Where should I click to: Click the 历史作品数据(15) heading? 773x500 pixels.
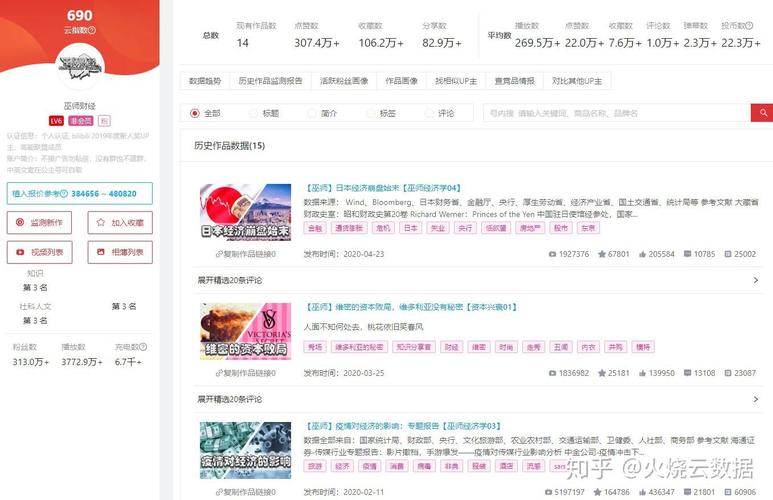tap(229, 146)
